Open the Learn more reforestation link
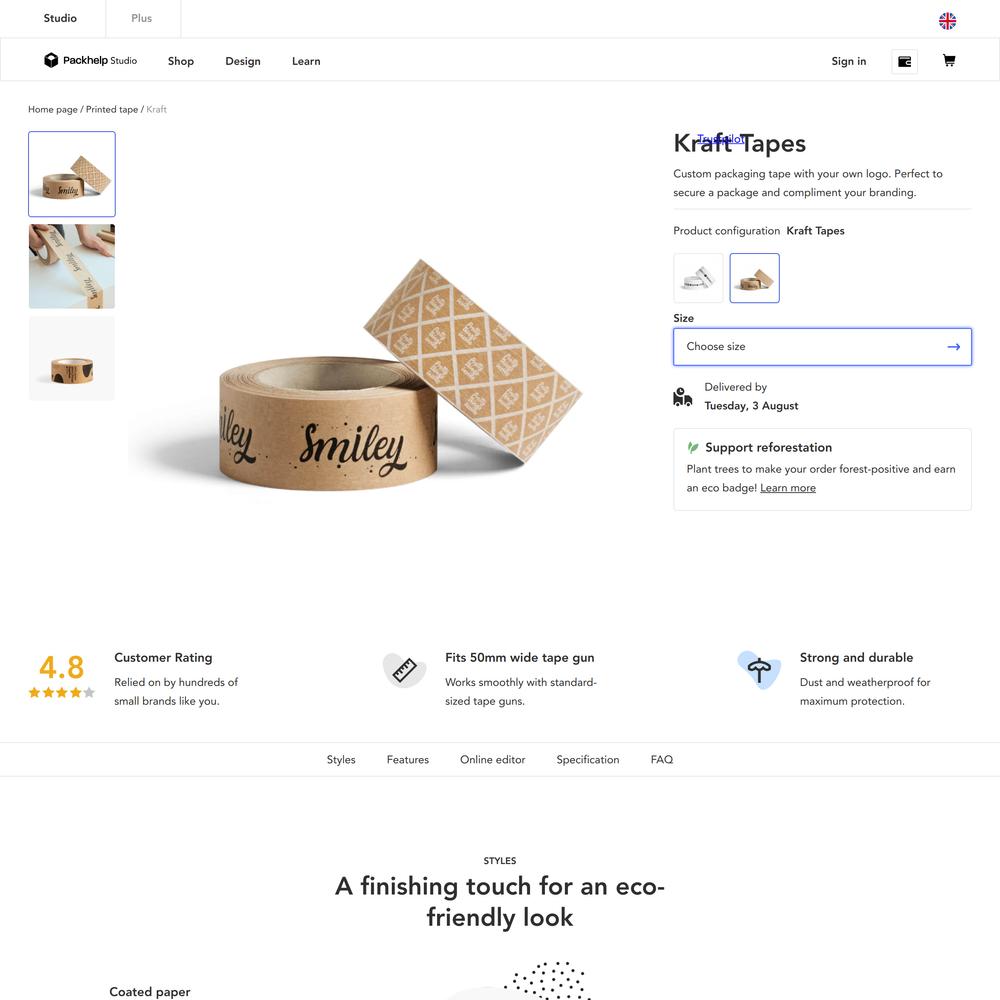 (x=788, y=488)
